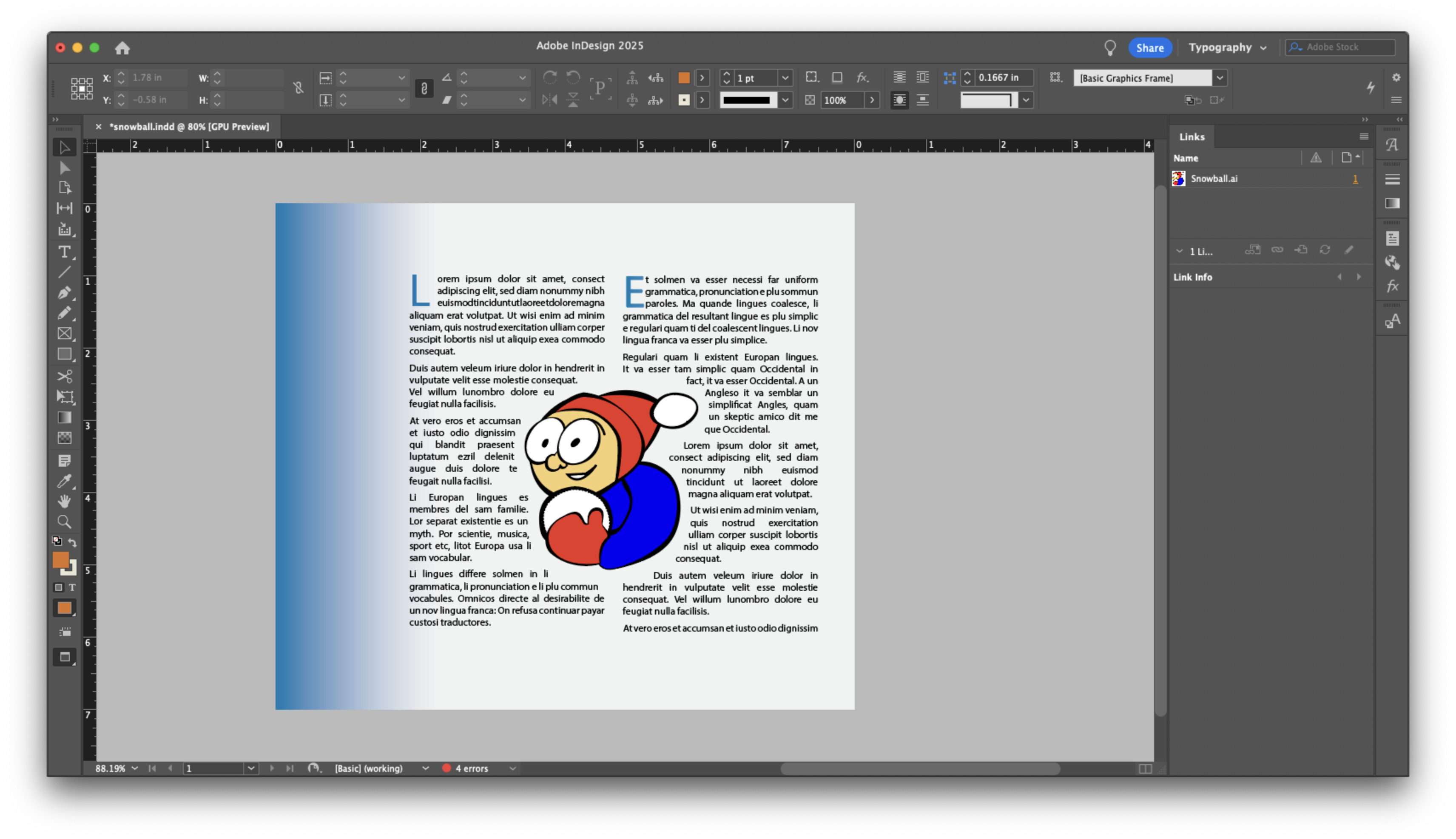Open the Basic Graphics Frame style dropdown
The width and height of the screenshot is (1456, 839).
1220,78
